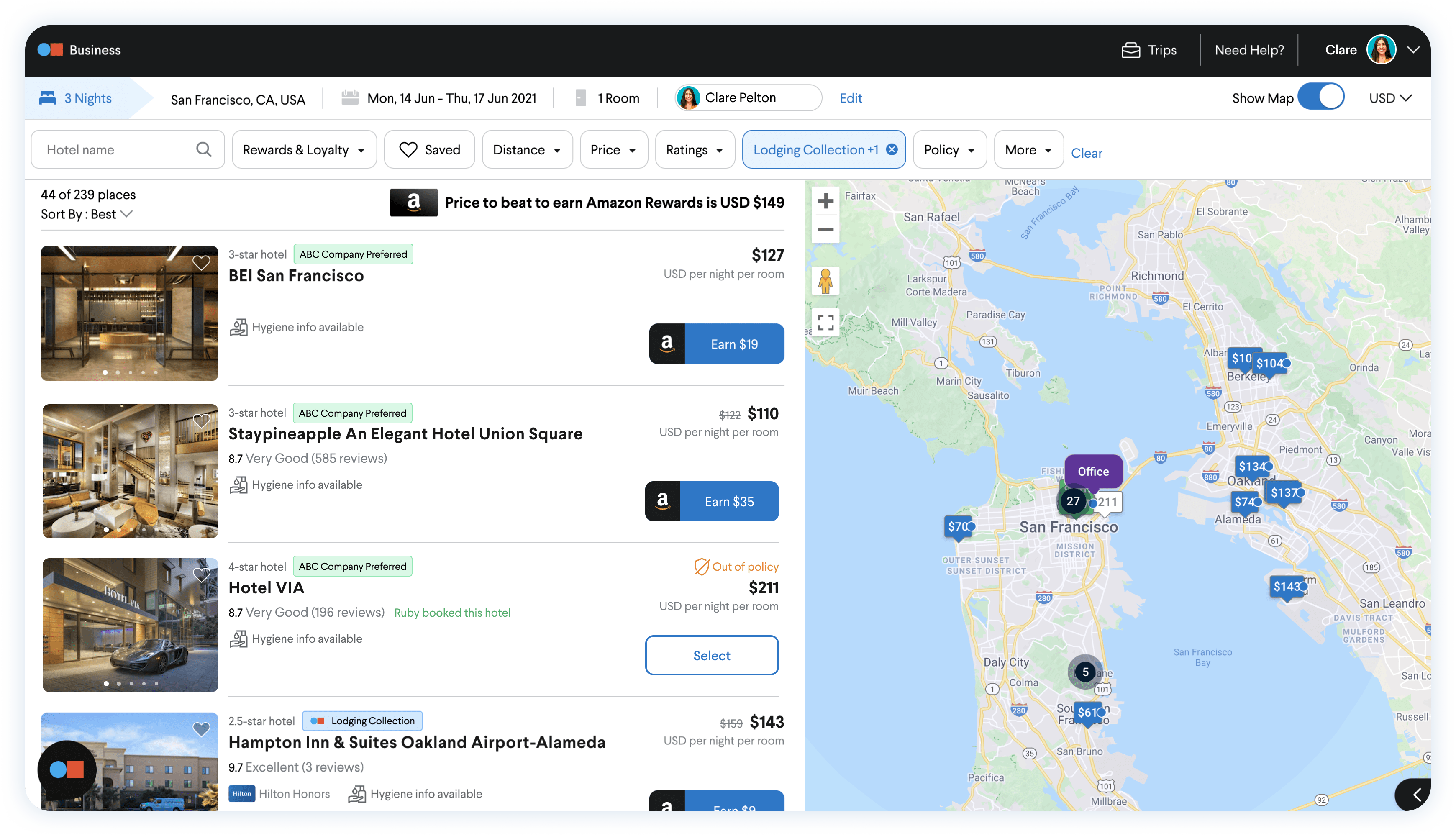
Task: Click Edit search link
Action: pyautogui.click(x=850, y=98)
